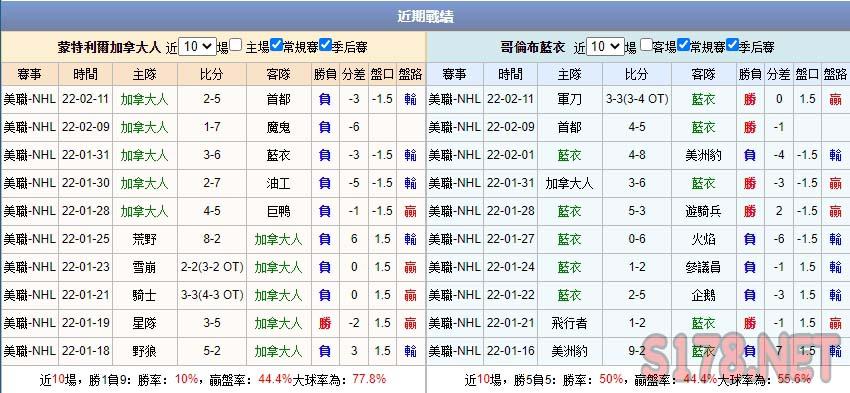The width and height of the screenshot is (850, 393).
Task: Select 首都 away team in 加拿大人 table
Action: tap(279, 99)
